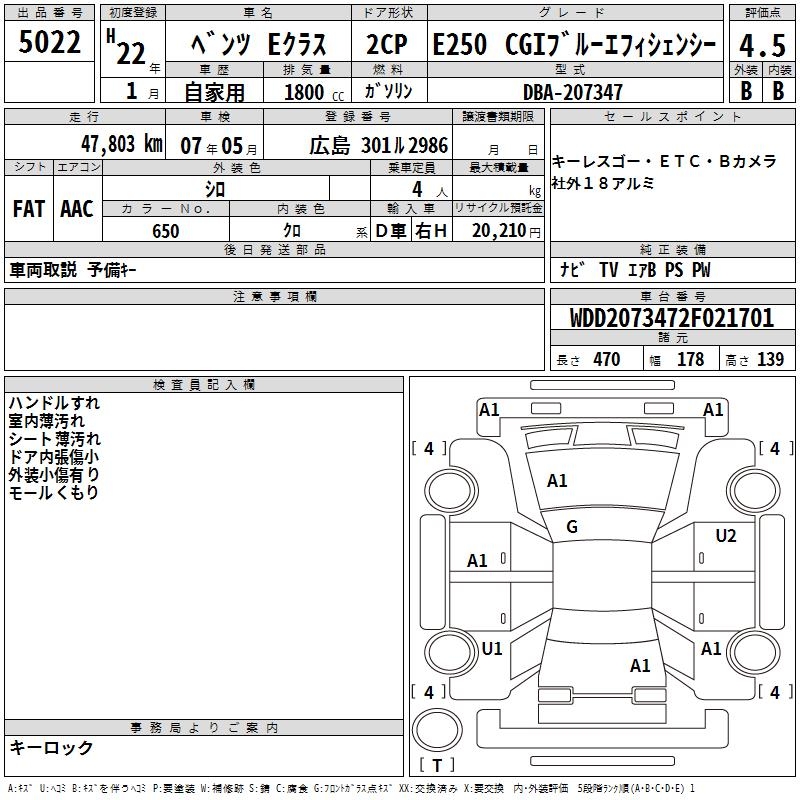The height and width of the screenshot is (800, 800).
Task: Click the G mark on the windshield
Action: [x=572, y=527]
